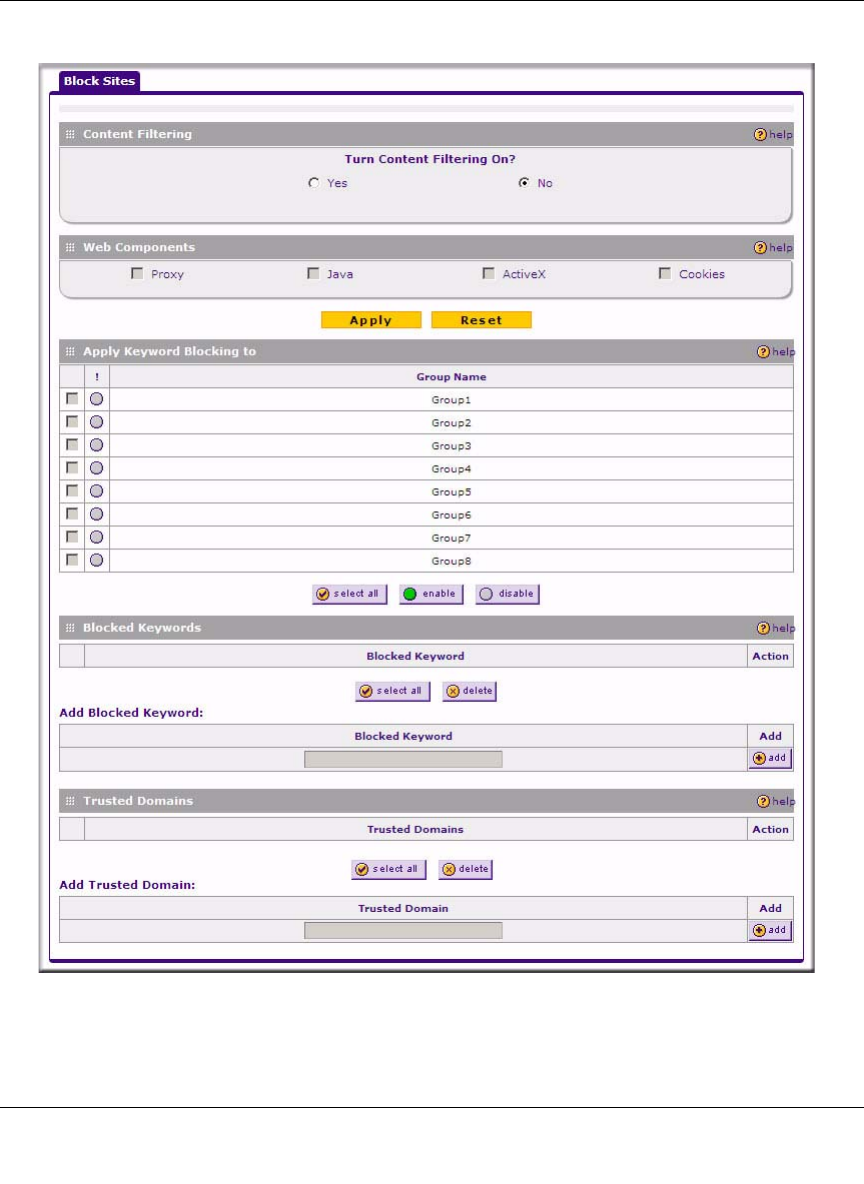
Task: Click Group2 status circle icon
Action: pos(97,422)
